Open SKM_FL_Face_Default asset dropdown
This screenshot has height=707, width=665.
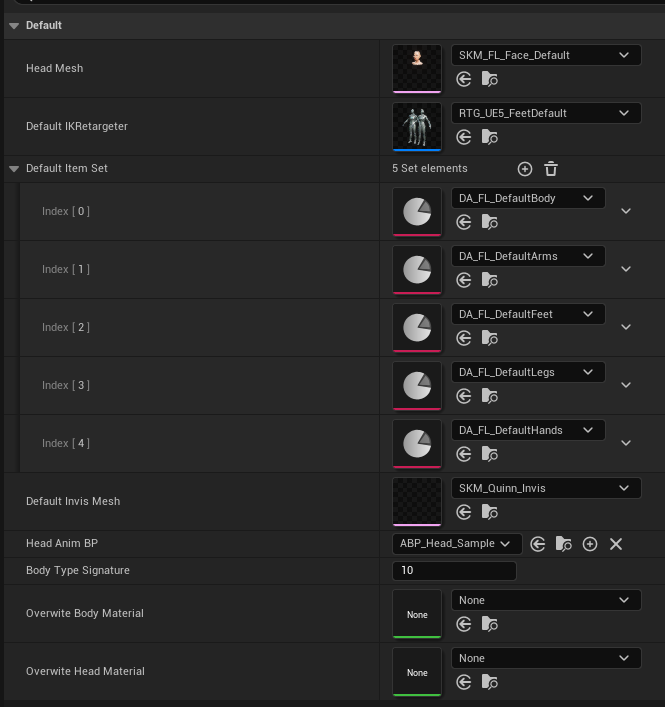tap(546, 55)
